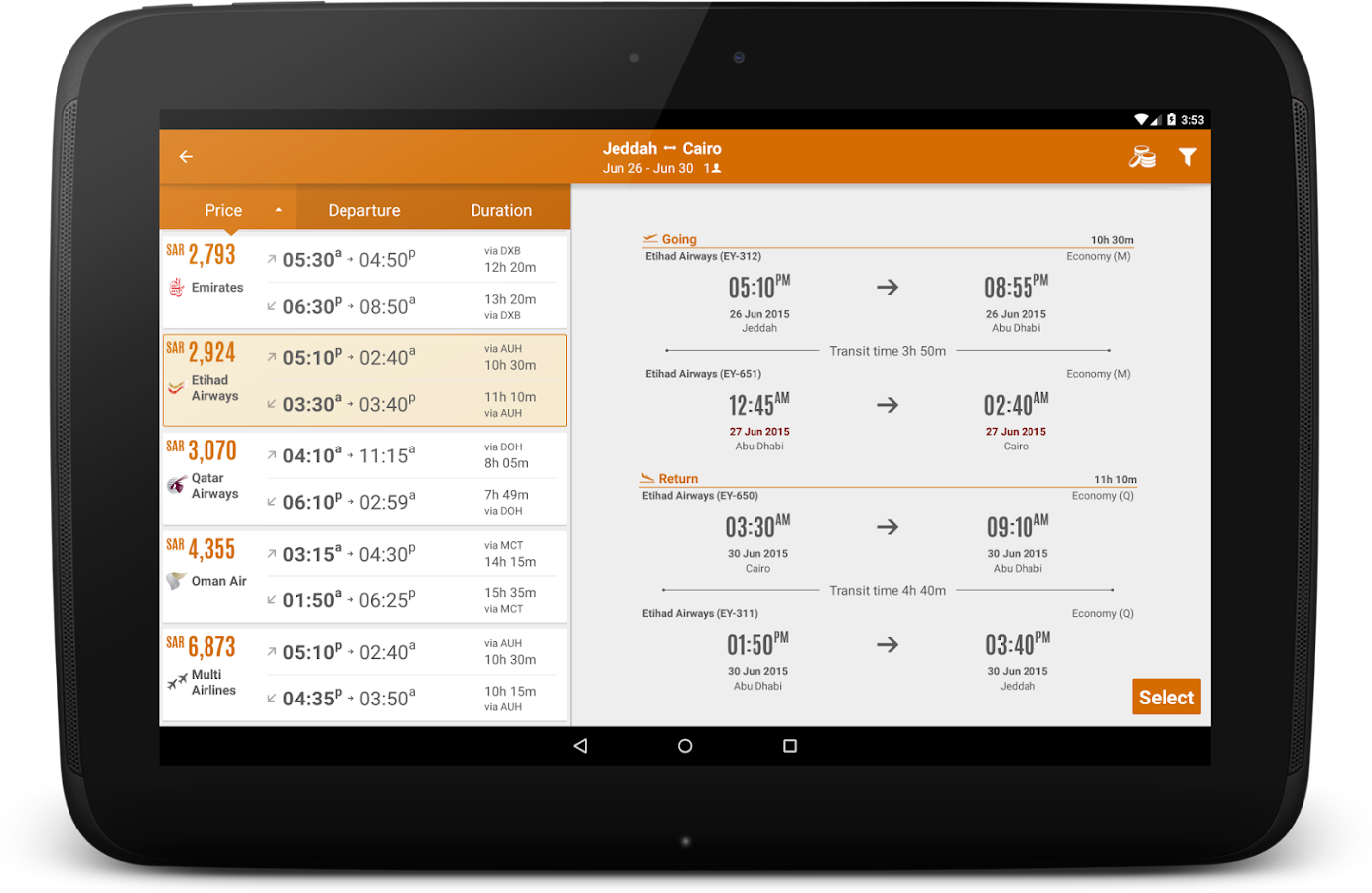Tap Oman Air return 01:50a to 06:25p
The width and height of the screenshot is (1372, 893).
tap(348, 600)
